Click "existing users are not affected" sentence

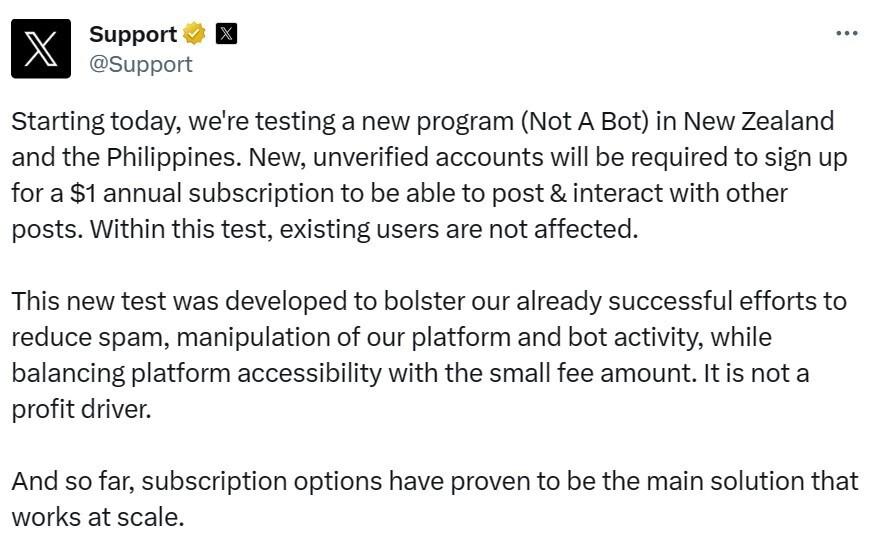coord(458,229)
